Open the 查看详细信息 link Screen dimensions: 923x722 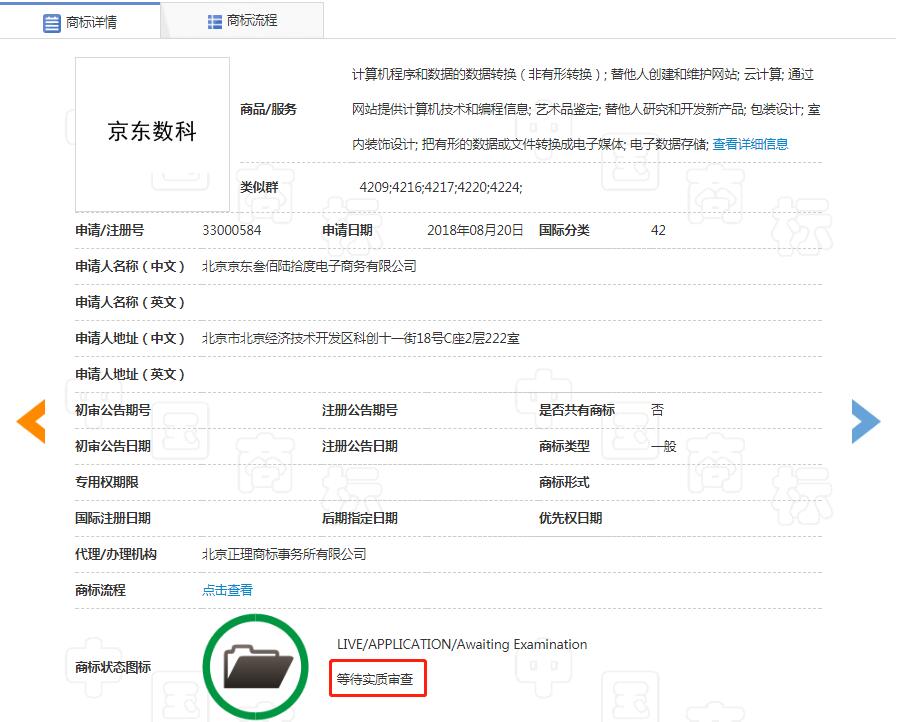coord(750,144)
